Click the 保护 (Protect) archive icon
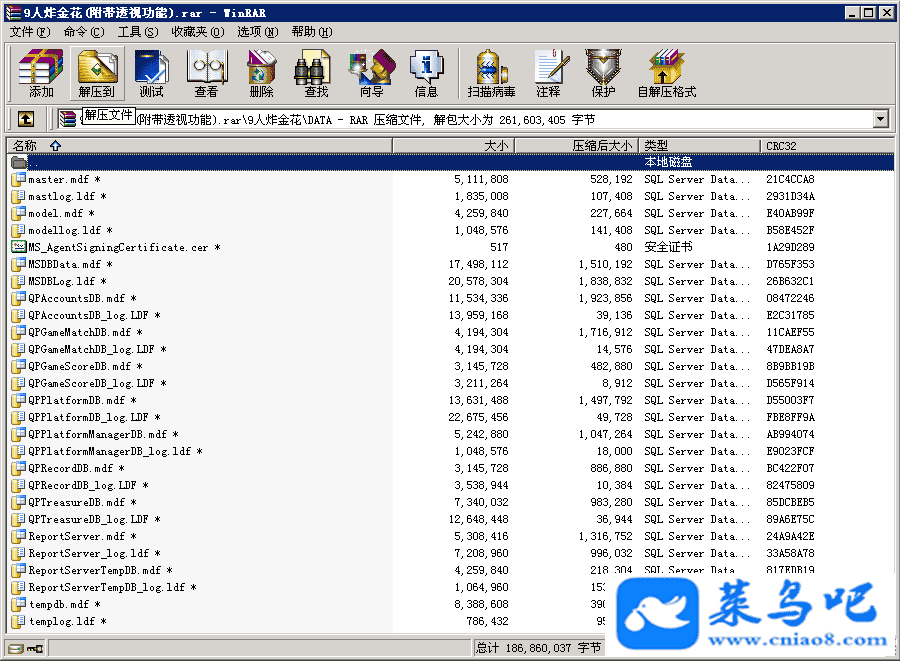The image size is (900, 661). [603, 73]
